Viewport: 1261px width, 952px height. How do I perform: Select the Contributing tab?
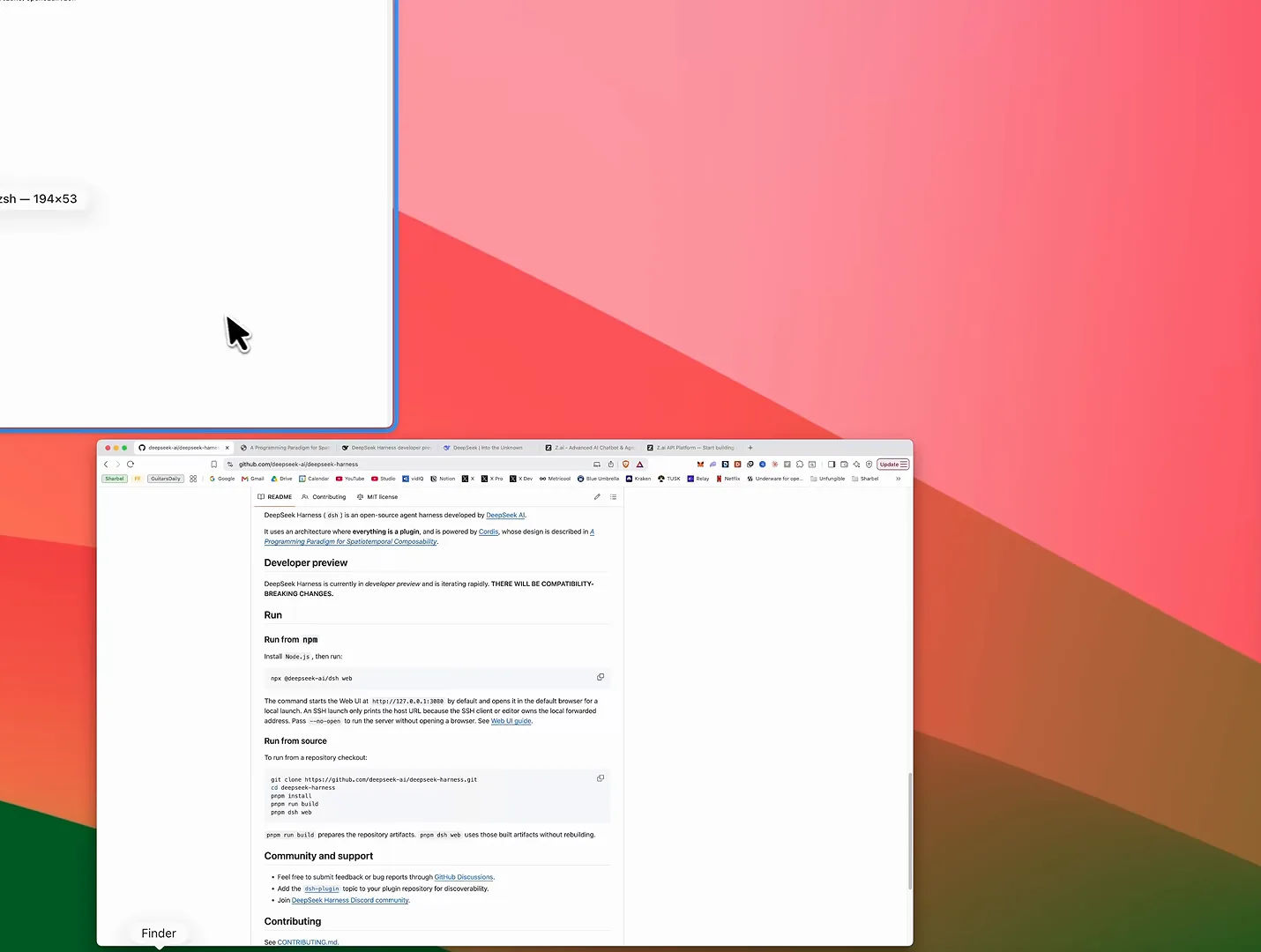pos(325,497)
